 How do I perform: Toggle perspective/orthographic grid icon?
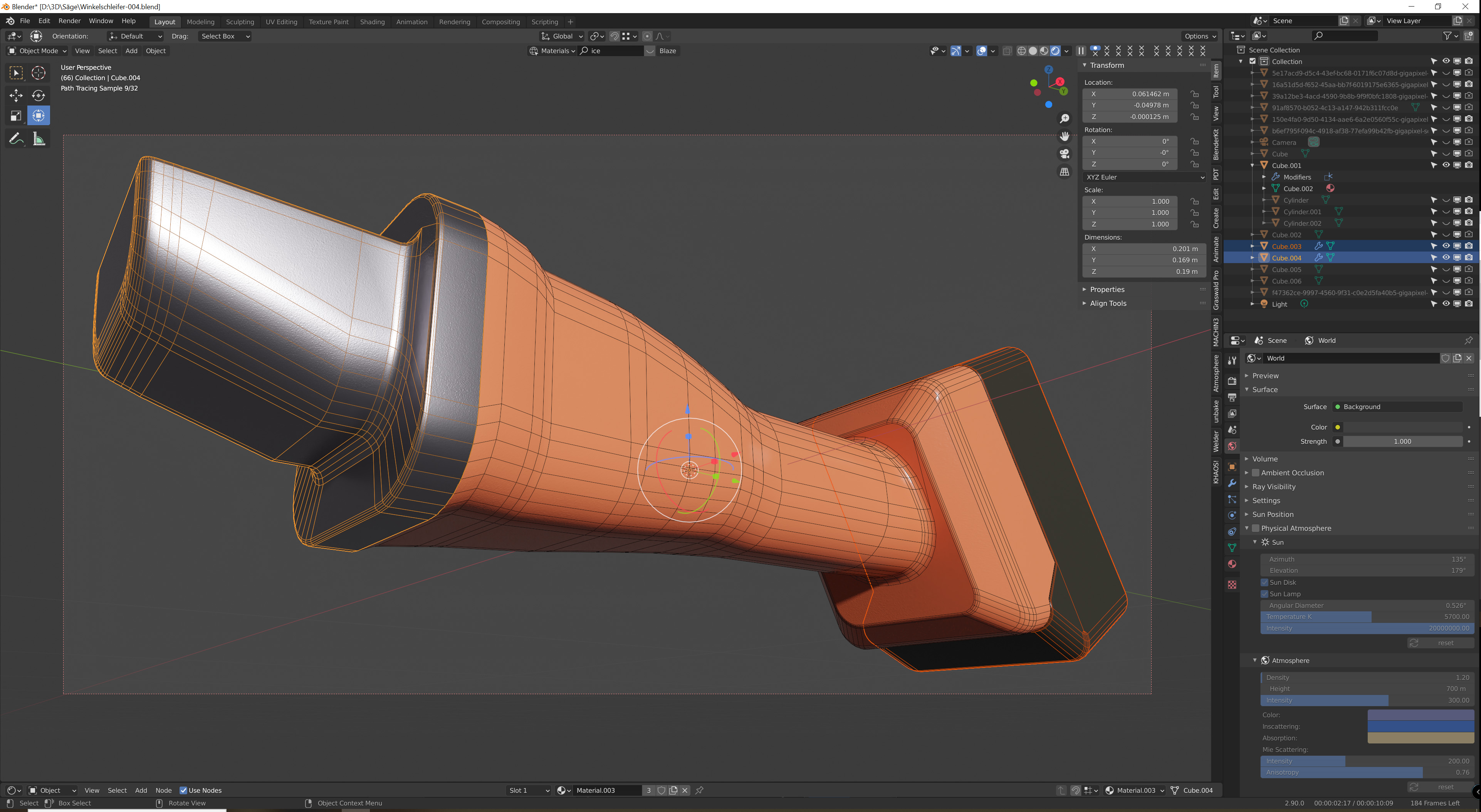tap(1064, 172)
